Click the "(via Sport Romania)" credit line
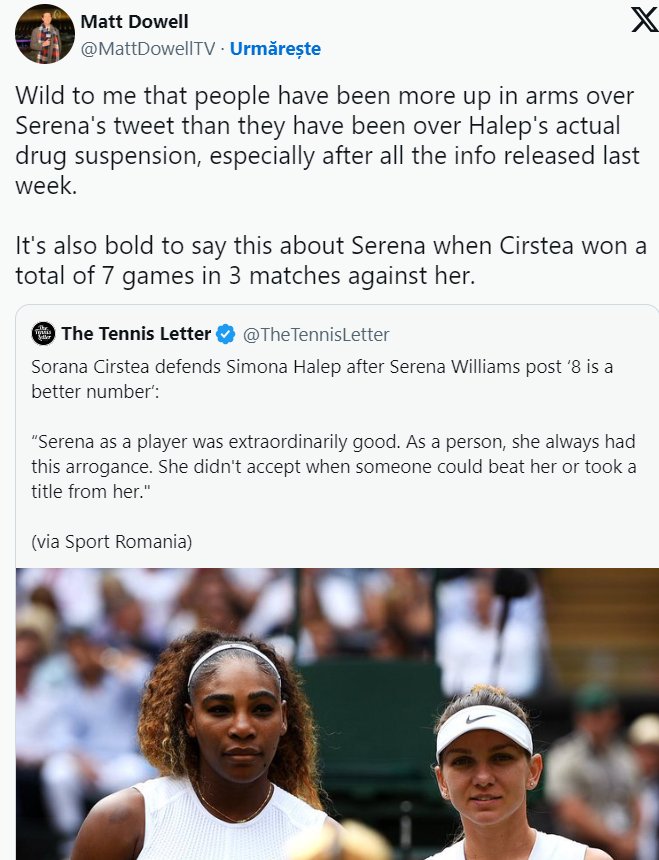Image resolution: width=659 pixels, height=860 pixels. (x=111, y=541)
